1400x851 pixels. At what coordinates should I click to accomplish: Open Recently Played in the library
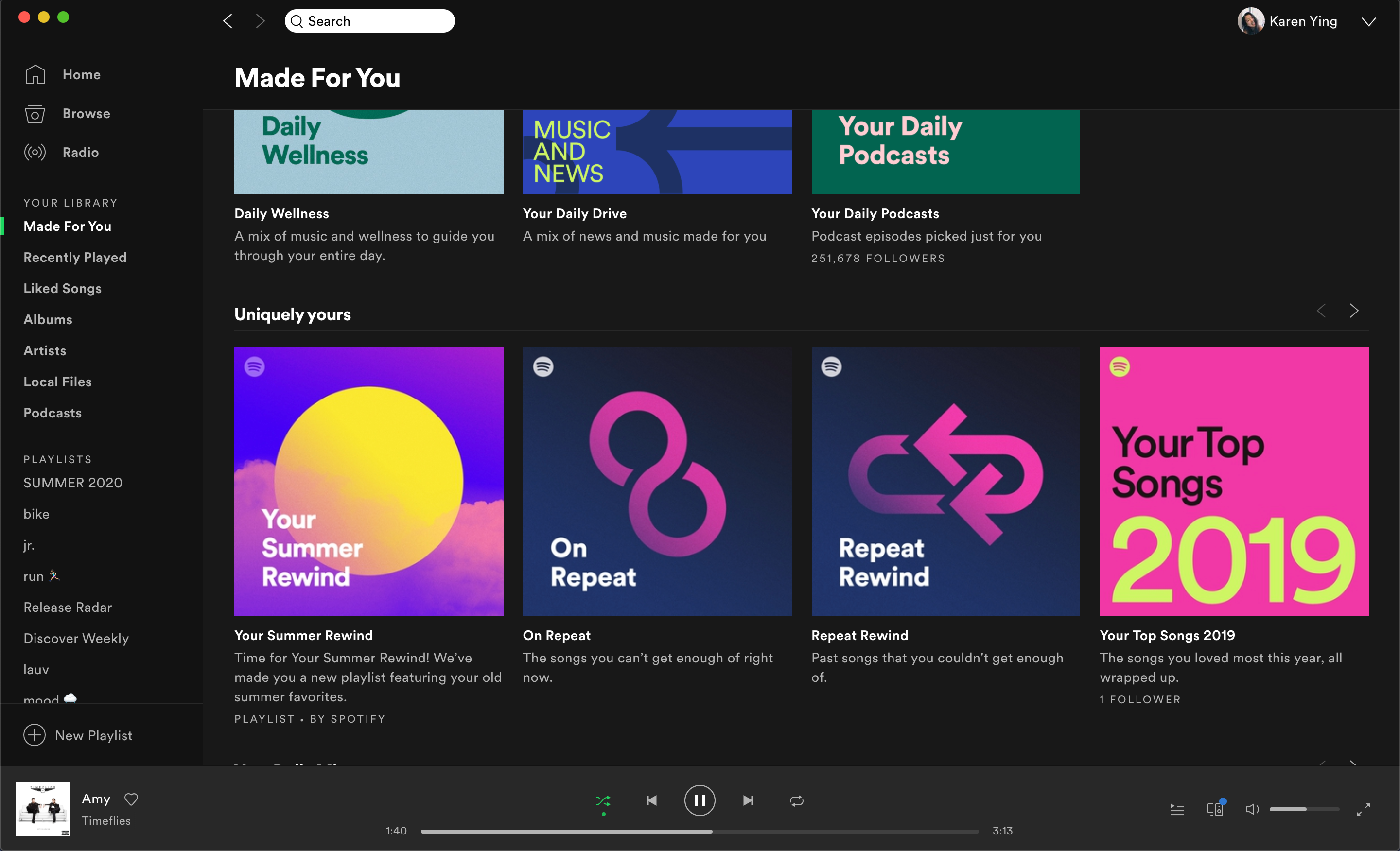click(x=75, y=258)
